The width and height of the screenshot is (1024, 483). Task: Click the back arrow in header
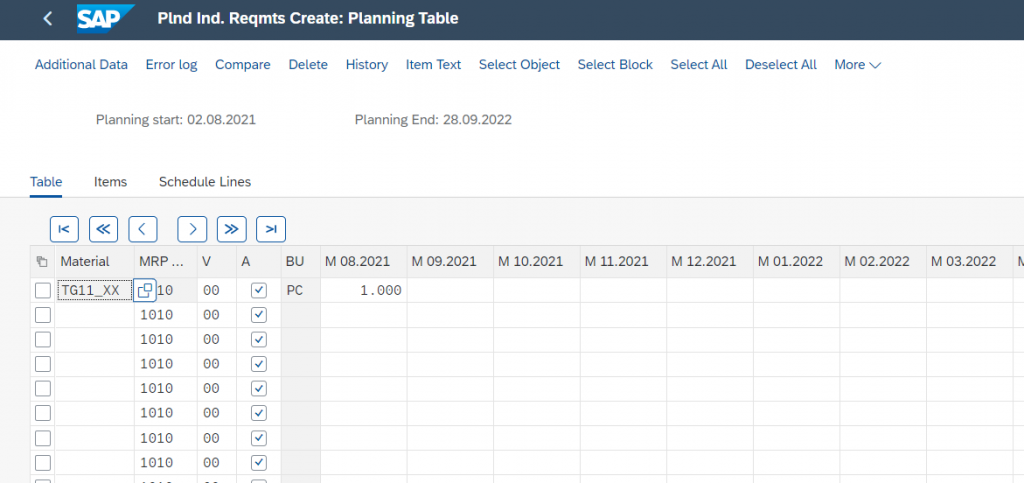click(x=48, y=19)
